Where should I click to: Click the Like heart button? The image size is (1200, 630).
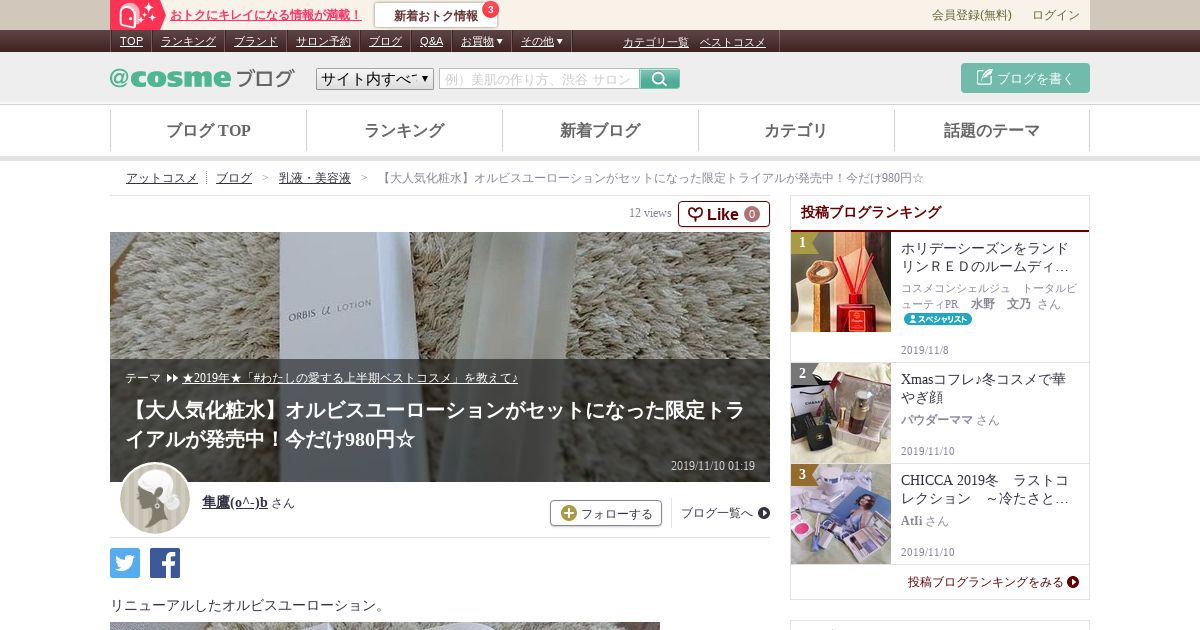coord(724,214)
